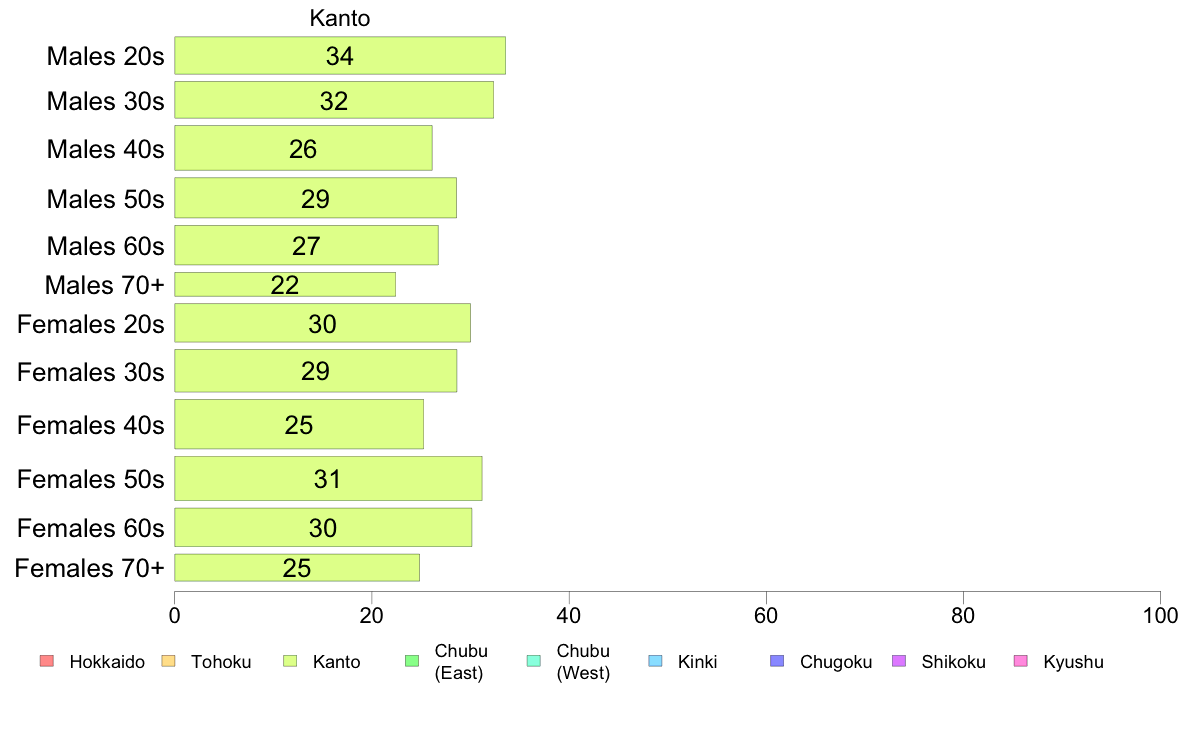Select the Males 30s bar showing 32

[x=334, y=100]
